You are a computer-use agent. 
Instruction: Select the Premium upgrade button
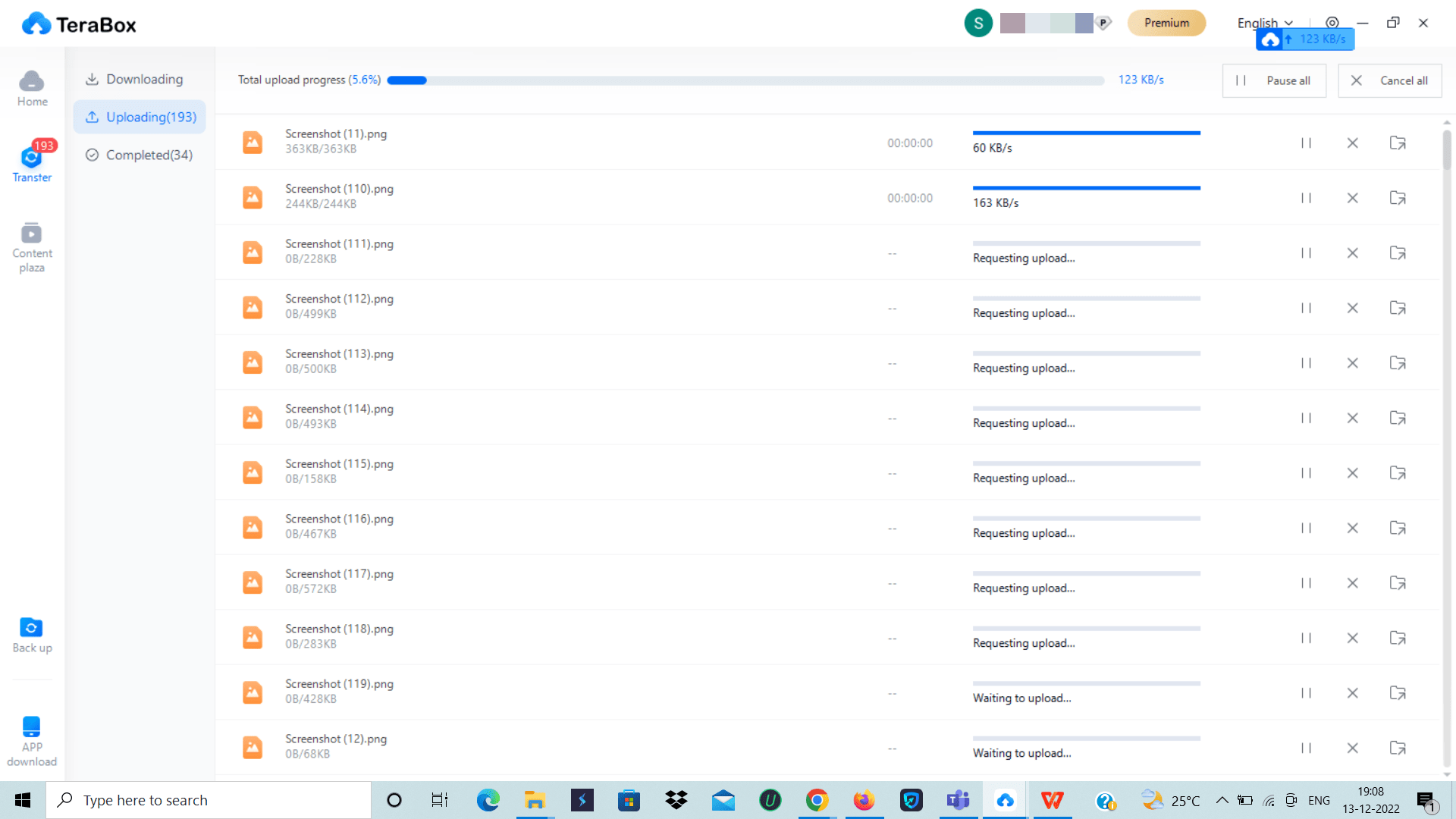(1167, 23)
